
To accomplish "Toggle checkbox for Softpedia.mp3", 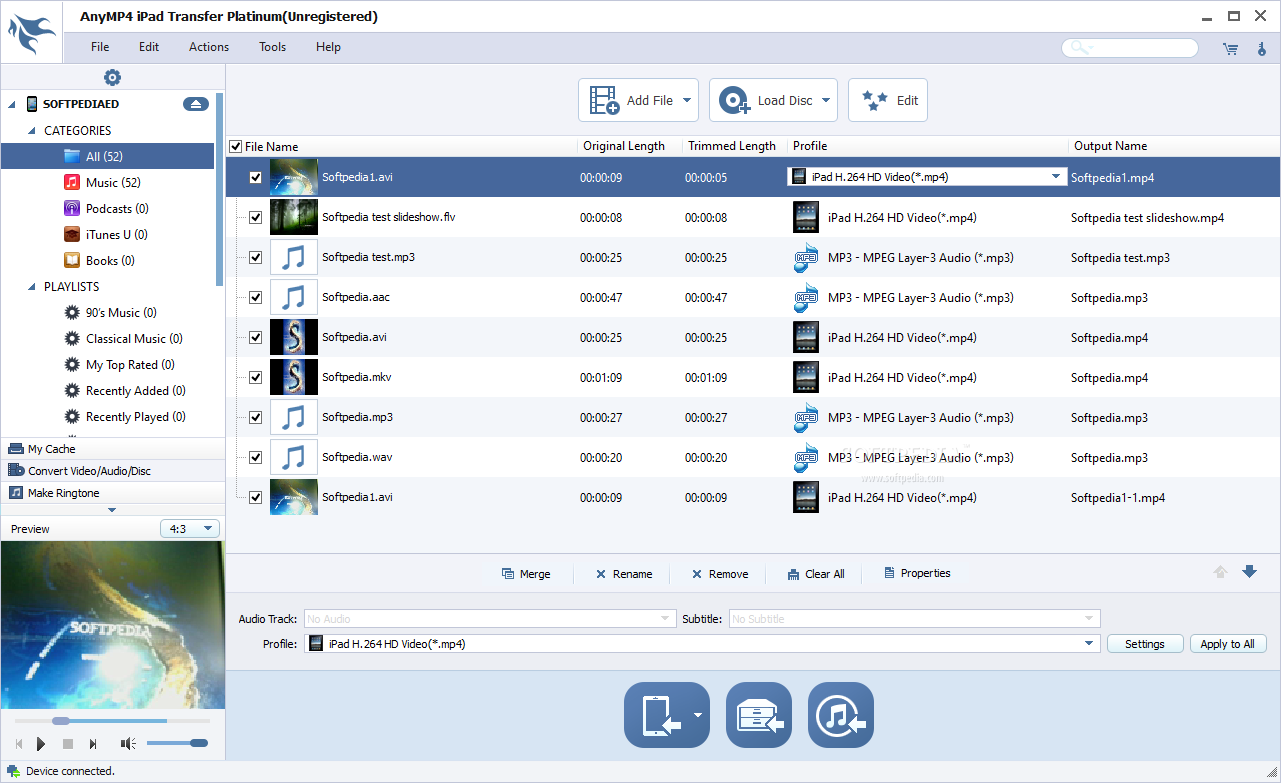I will [x=255, y=417].
